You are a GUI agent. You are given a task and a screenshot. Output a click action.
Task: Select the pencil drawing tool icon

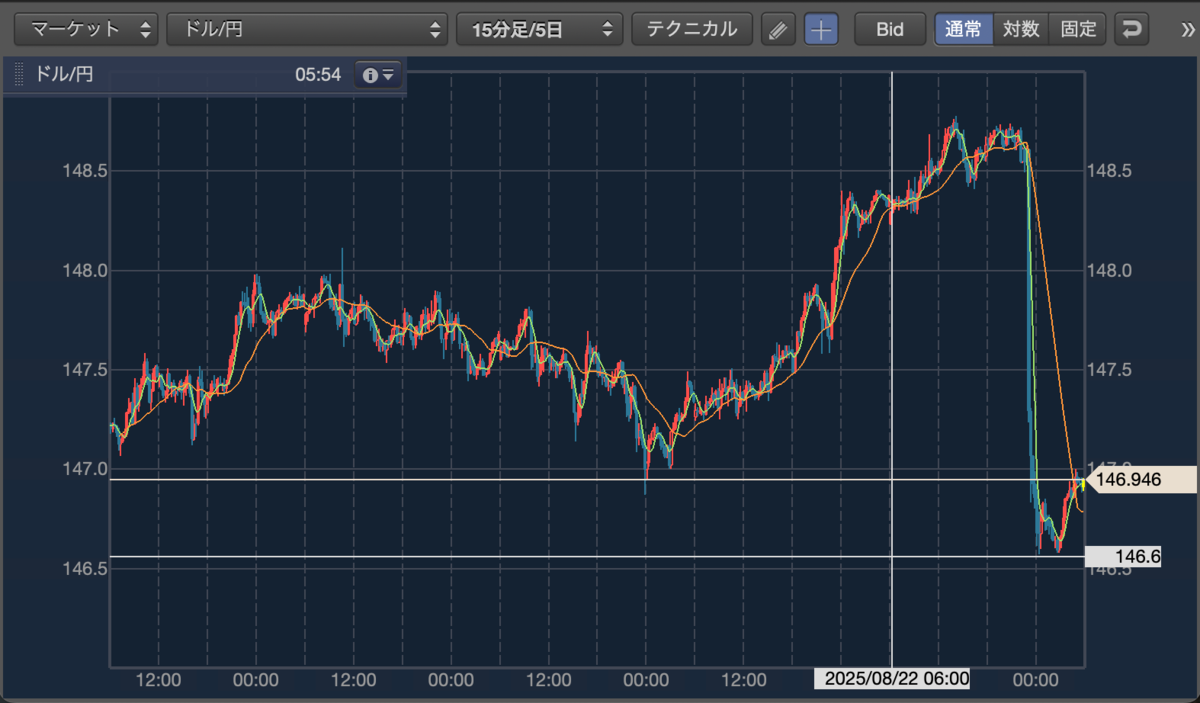coord(777,29)
